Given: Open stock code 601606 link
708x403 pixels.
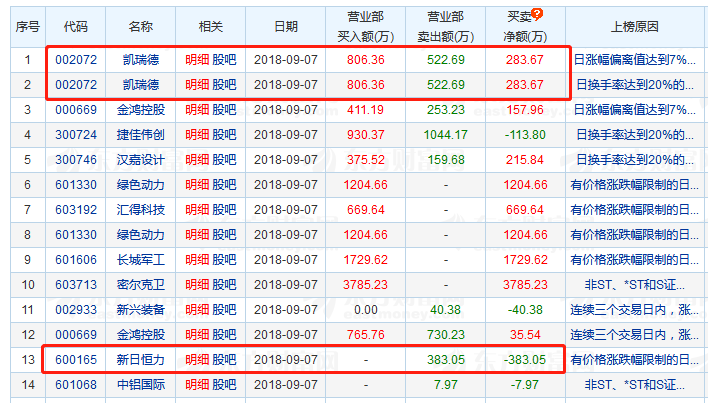Looking at the screenshot, I should click(75, 258).
